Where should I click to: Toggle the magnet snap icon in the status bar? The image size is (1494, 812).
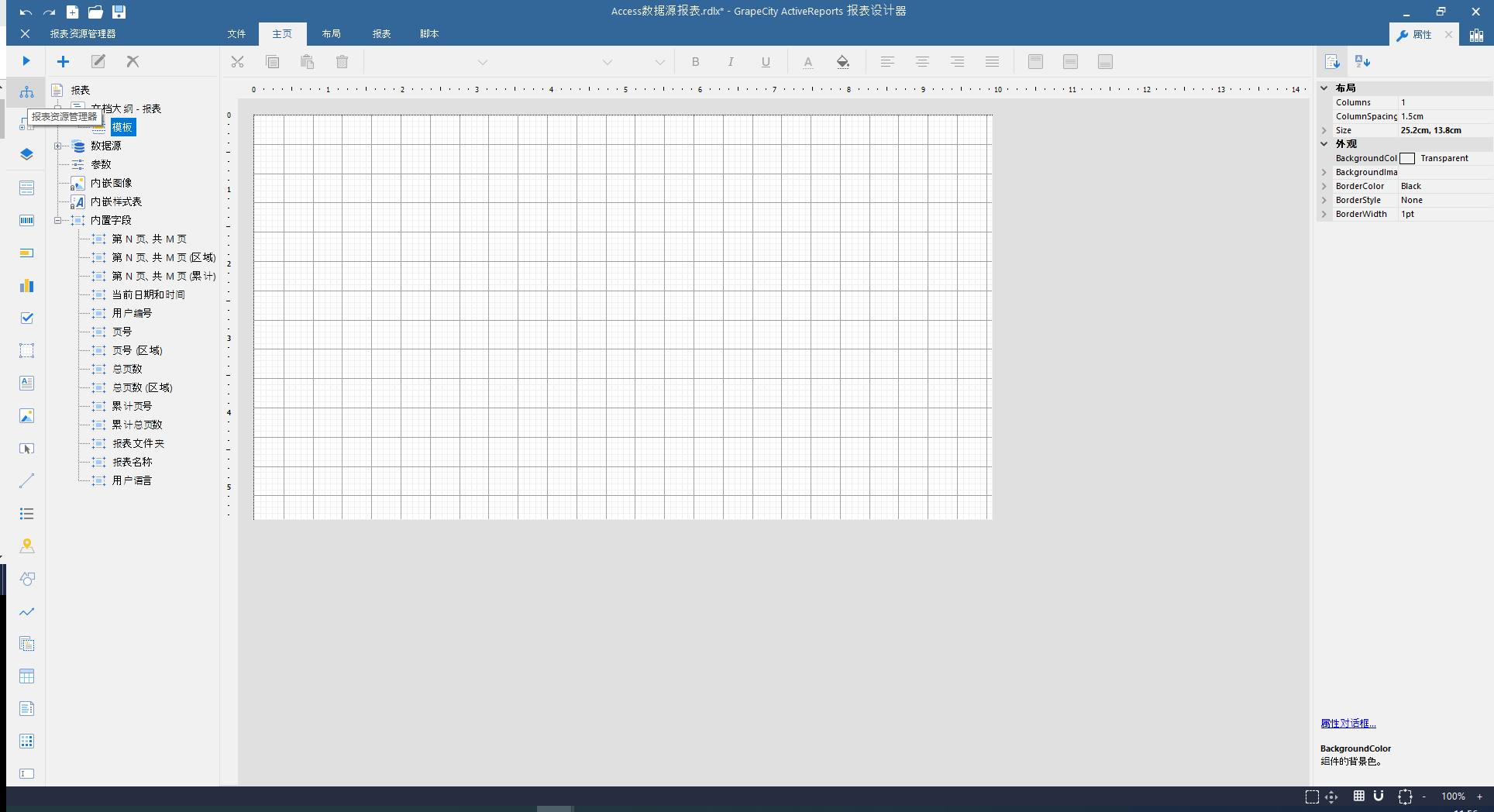pyautogui.click(x=1379, y=796)
